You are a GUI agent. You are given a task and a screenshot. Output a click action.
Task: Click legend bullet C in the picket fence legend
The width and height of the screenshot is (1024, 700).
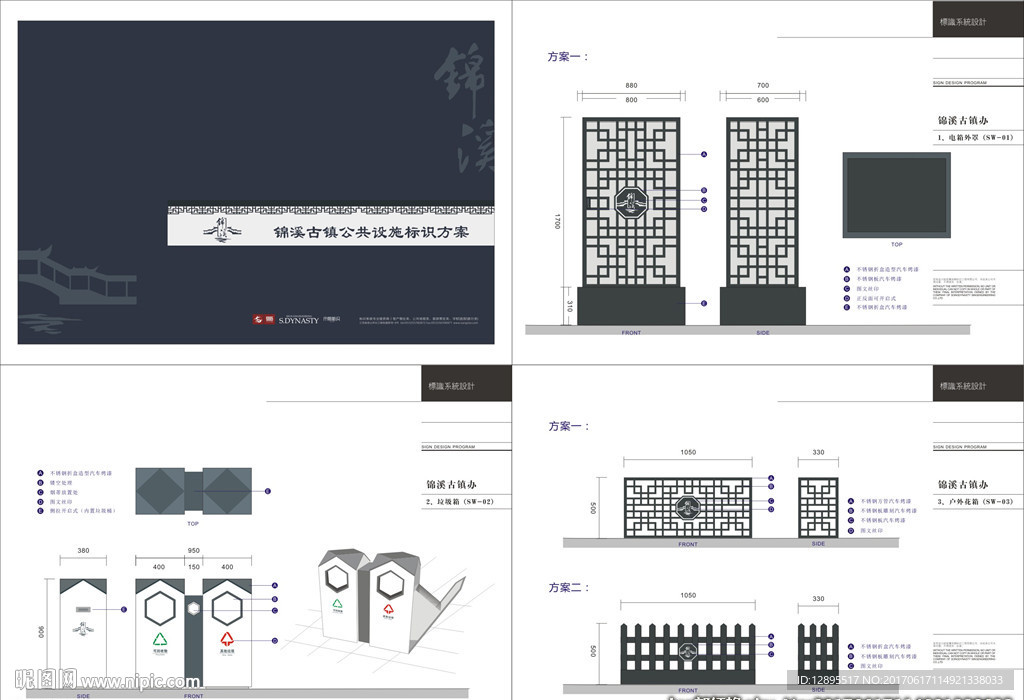[x=851, y=665]
